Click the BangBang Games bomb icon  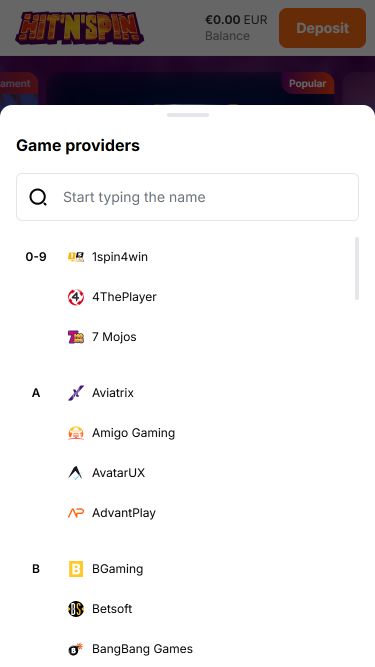click(76, 649)
